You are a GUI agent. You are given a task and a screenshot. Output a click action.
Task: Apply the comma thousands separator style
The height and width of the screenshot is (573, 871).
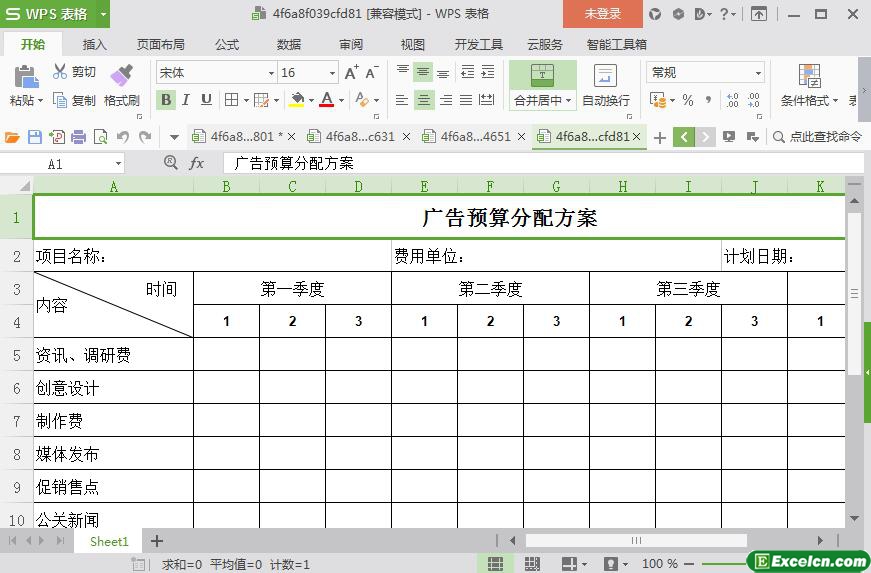(708, 100)
